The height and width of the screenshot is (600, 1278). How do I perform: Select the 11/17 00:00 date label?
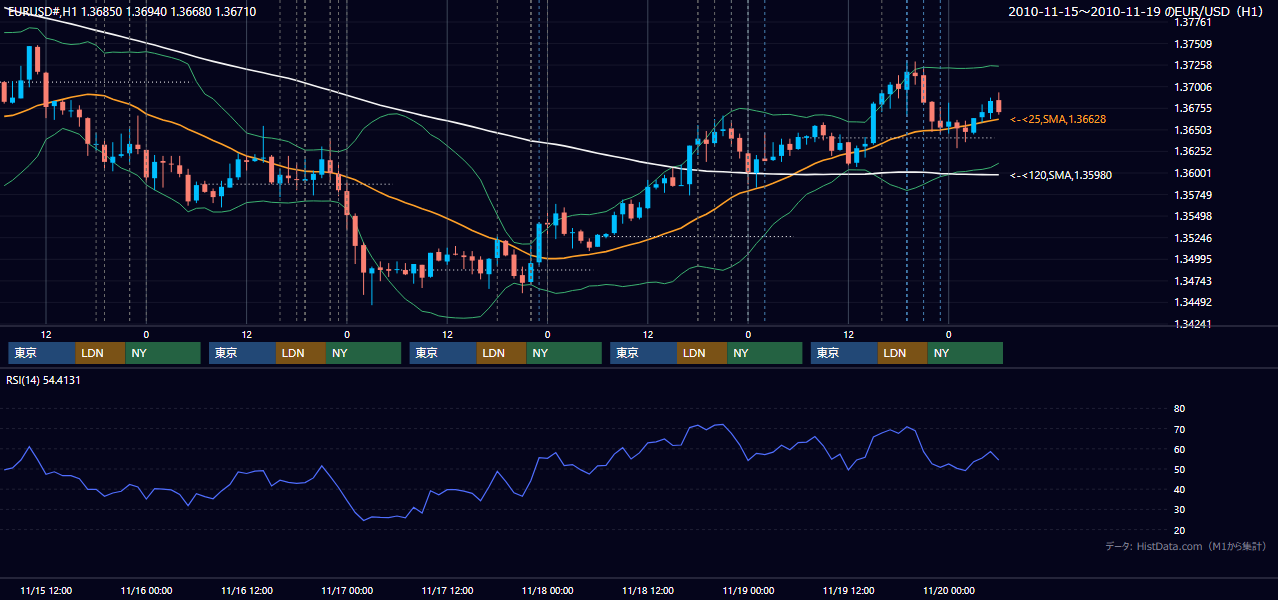pos(347,590)
